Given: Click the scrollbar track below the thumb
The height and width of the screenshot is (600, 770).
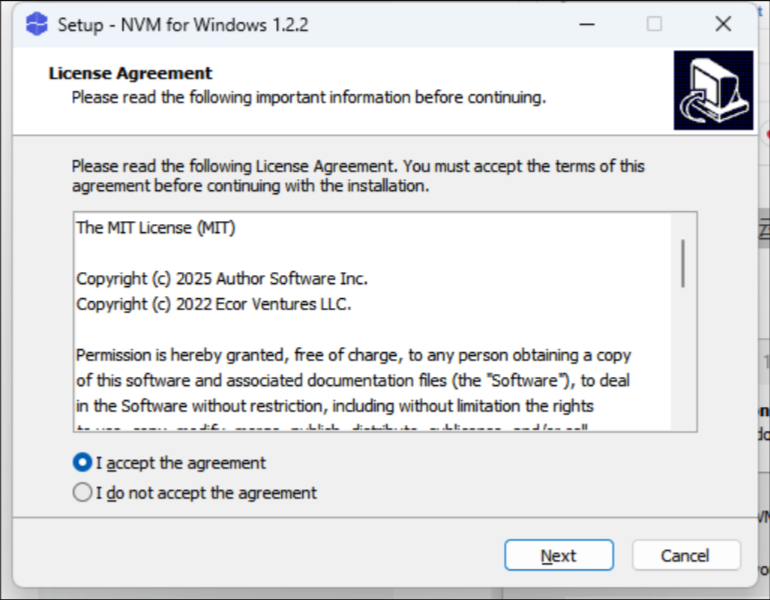Looking at the screenshot, I should coord(683,358).
